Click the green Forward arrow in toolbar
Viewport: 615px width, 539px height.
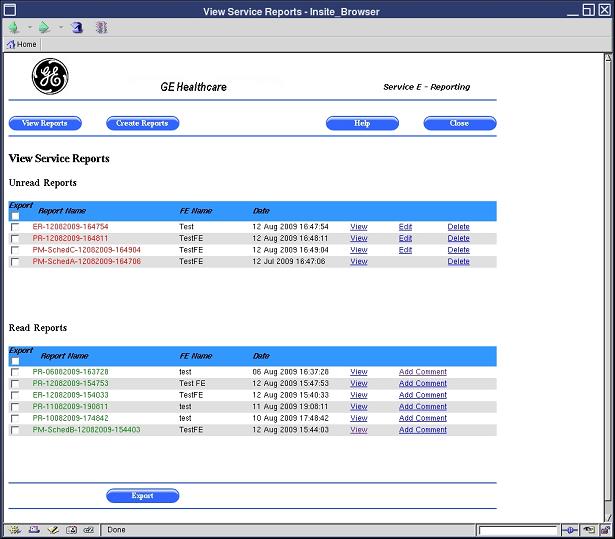(44, 28)
